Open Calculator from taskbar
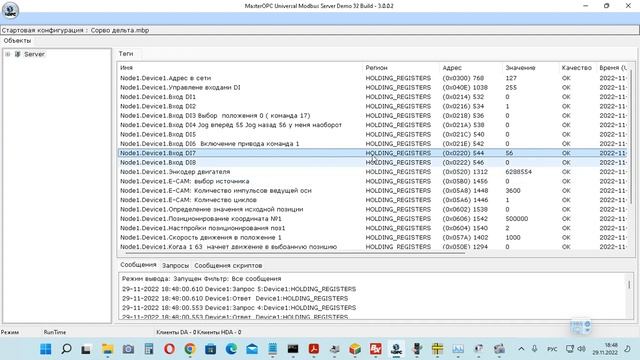640x360 pixels. pos(149,349)
